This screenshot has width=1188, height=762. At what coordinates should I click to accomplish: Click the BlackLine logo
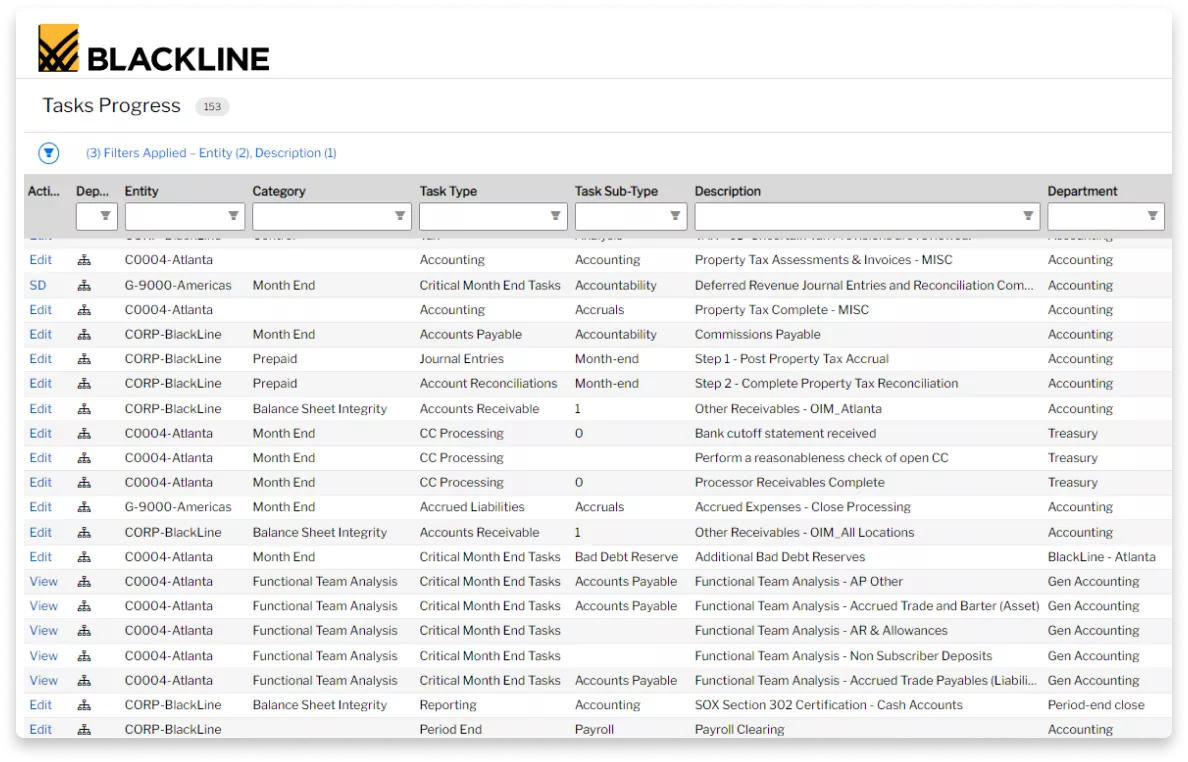click(154, 49)
